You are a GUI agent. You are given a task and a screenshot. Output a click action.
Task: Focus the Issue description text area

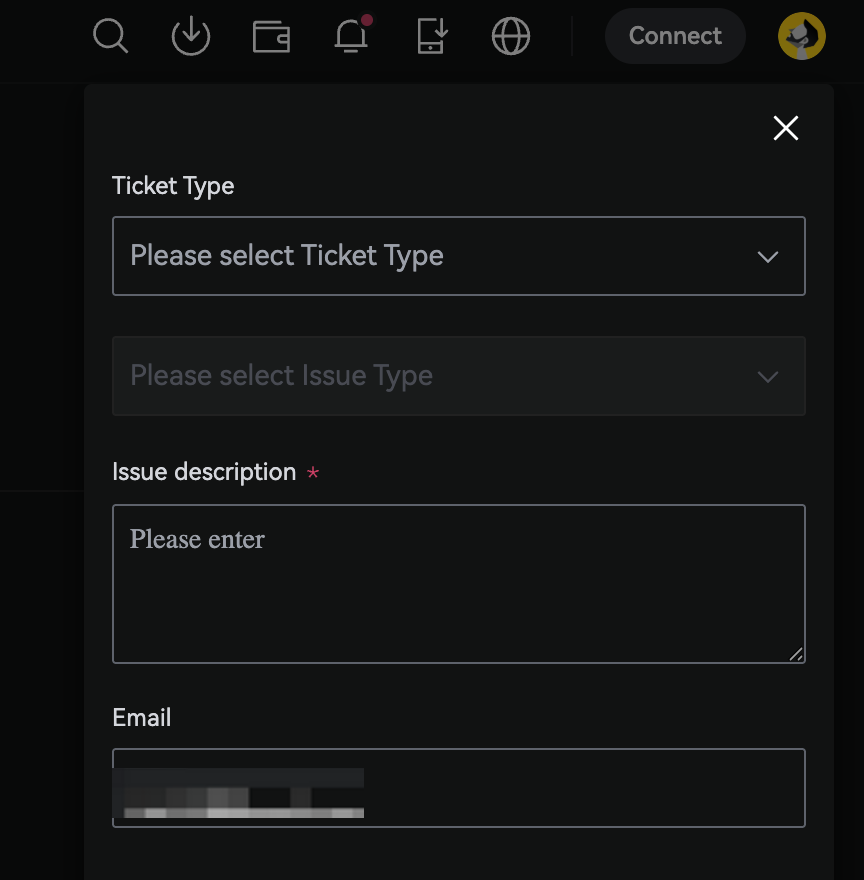tap(458, 584)
